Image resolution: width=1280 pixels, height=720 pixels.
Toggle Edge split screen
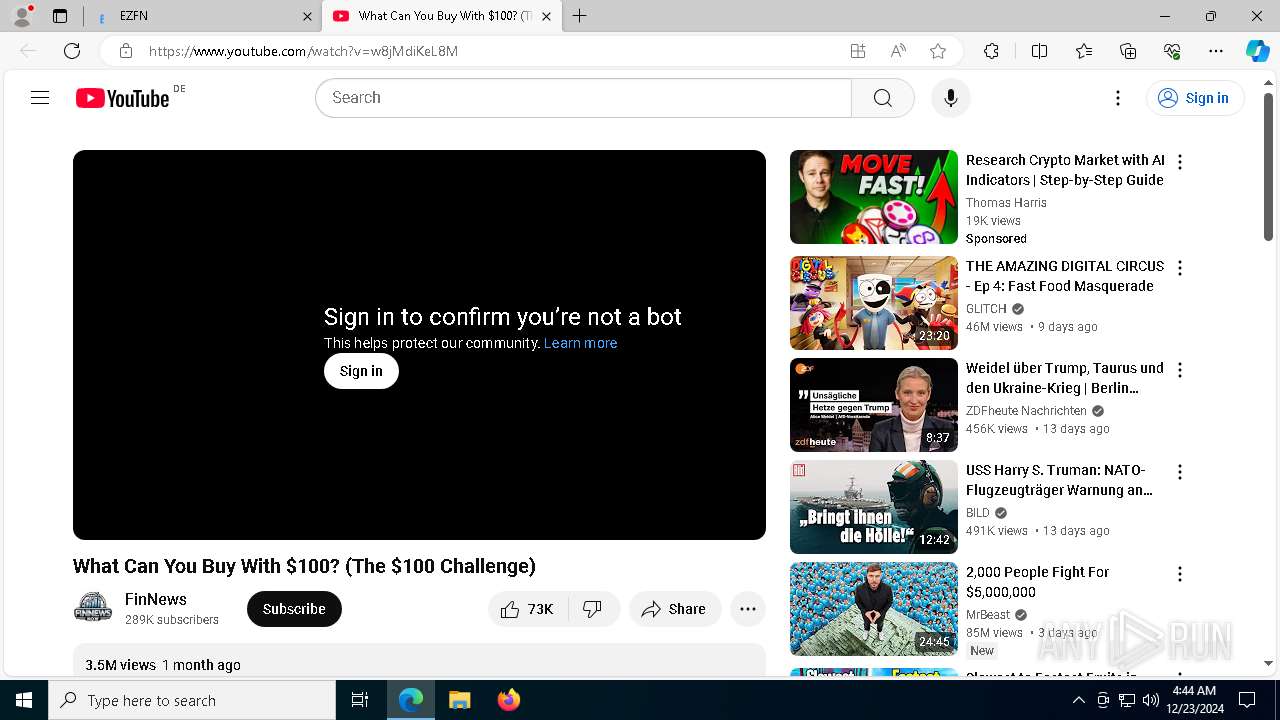click(x=1039, y=51)
